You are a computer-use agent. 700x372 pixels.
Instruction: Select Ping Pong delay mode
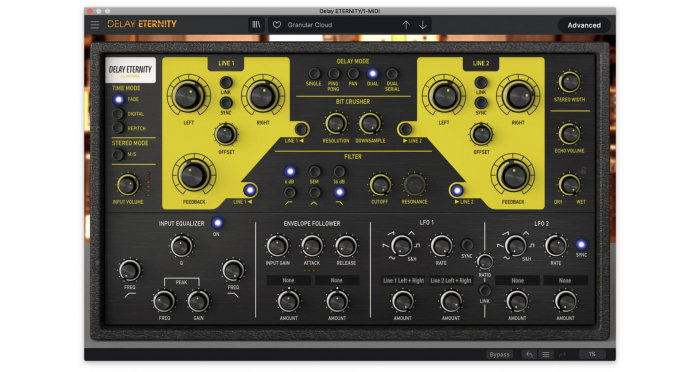pyautogui.click(x=333, y=74)
